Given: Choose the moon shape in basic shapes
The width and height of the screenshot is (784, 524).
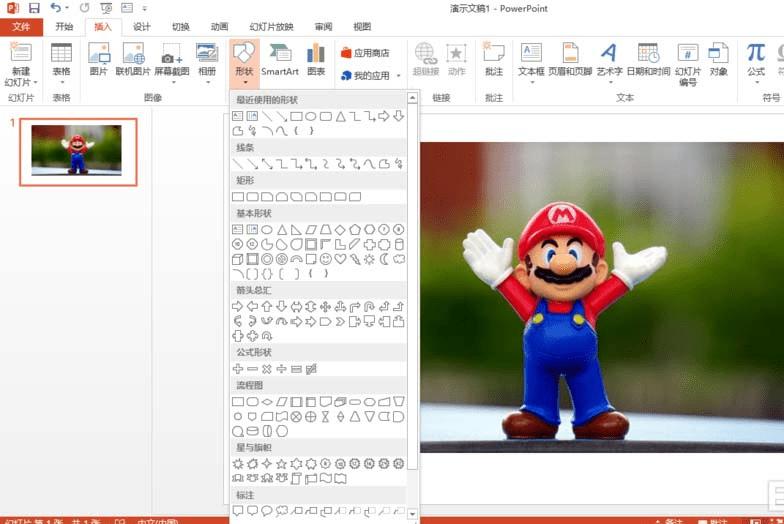Looking at the screenshot, I should point(385,259).
